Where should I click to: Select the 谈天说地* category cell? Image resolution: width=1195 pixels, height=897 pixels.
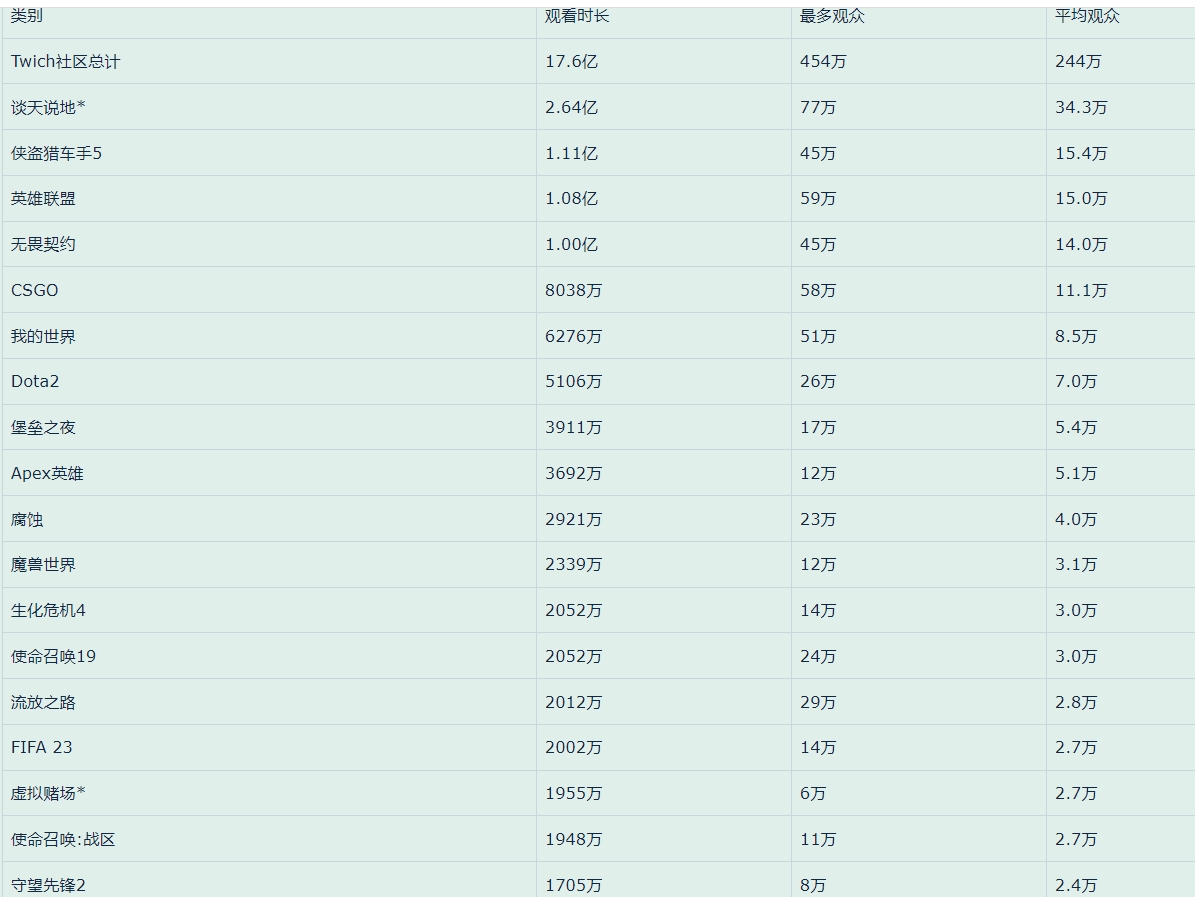48,107
